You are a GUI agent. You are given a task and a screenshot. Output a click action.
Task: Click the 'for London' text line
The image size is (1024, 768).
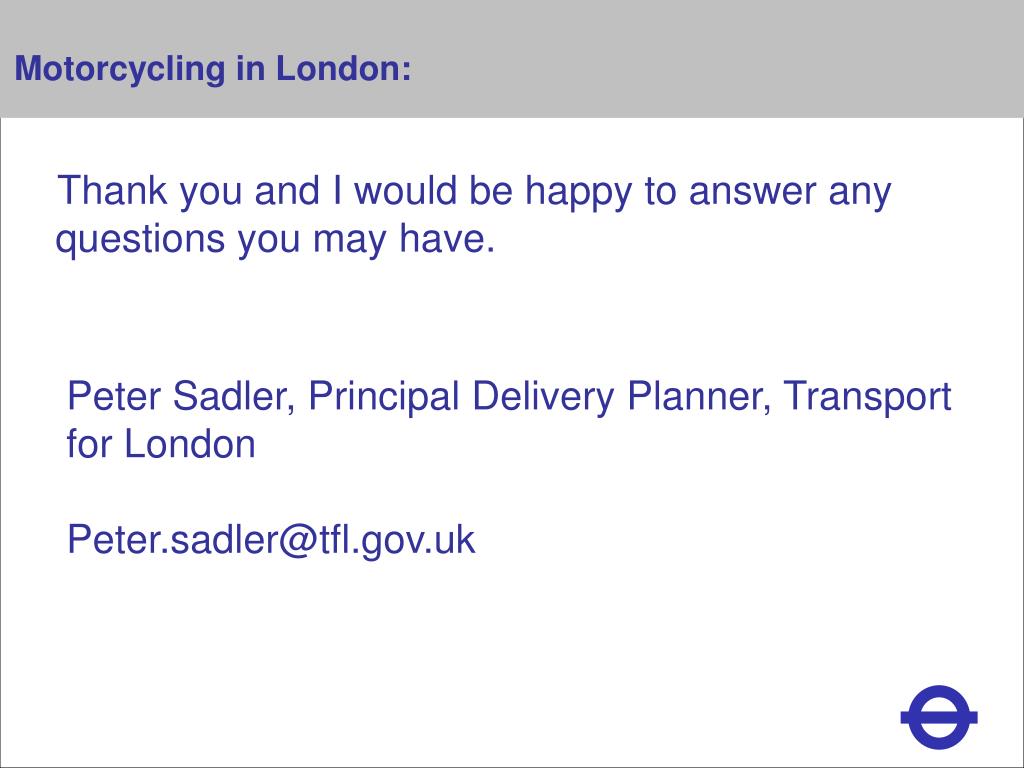point(161,444)
